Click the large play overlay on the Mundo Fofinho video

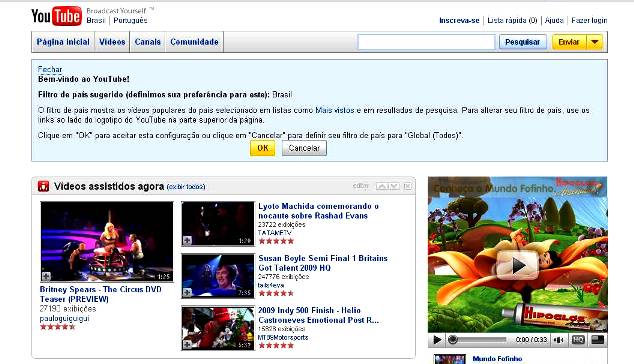click(x=518, y=265)
